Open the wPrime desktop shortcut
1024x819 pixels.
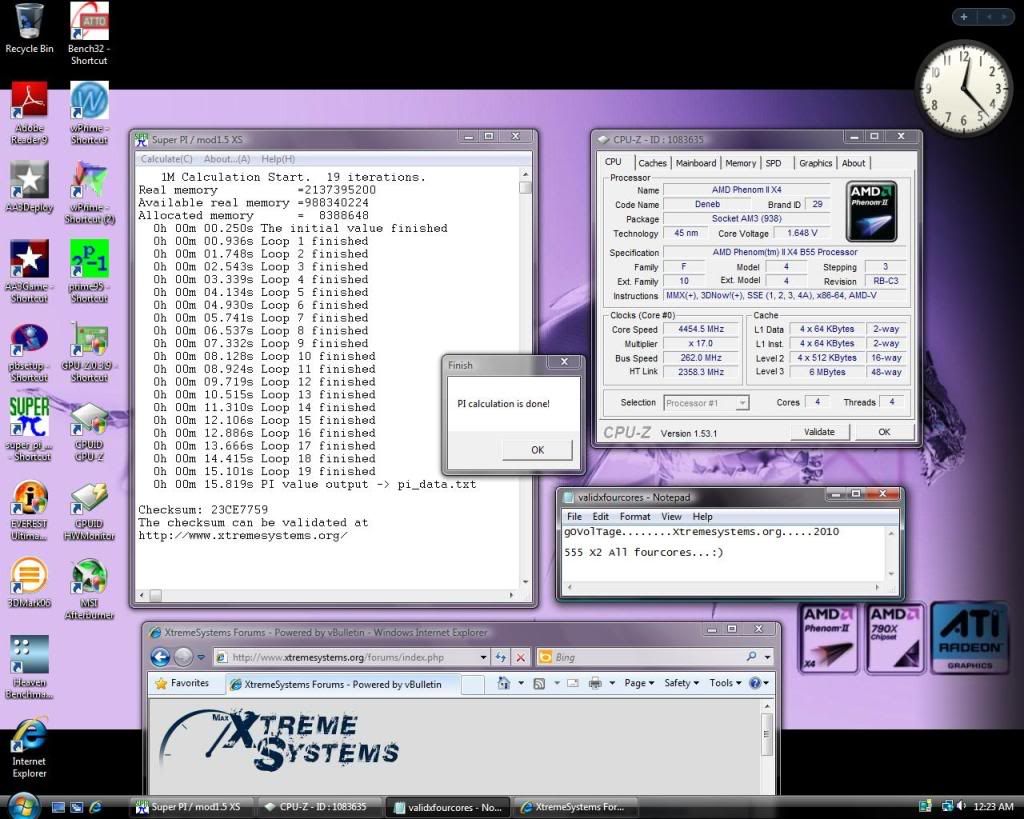(x=89, y=112)
